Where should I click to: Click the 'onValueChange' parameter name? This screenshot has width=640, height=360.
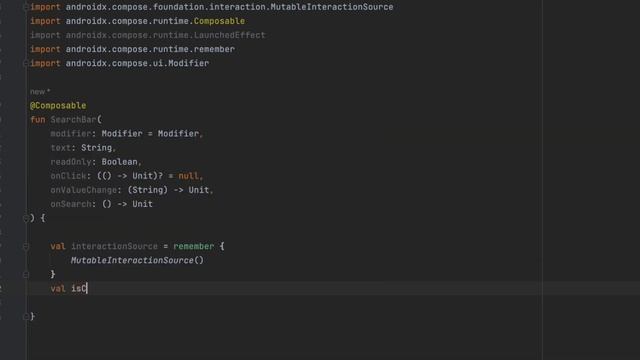[x=84, y=190]
